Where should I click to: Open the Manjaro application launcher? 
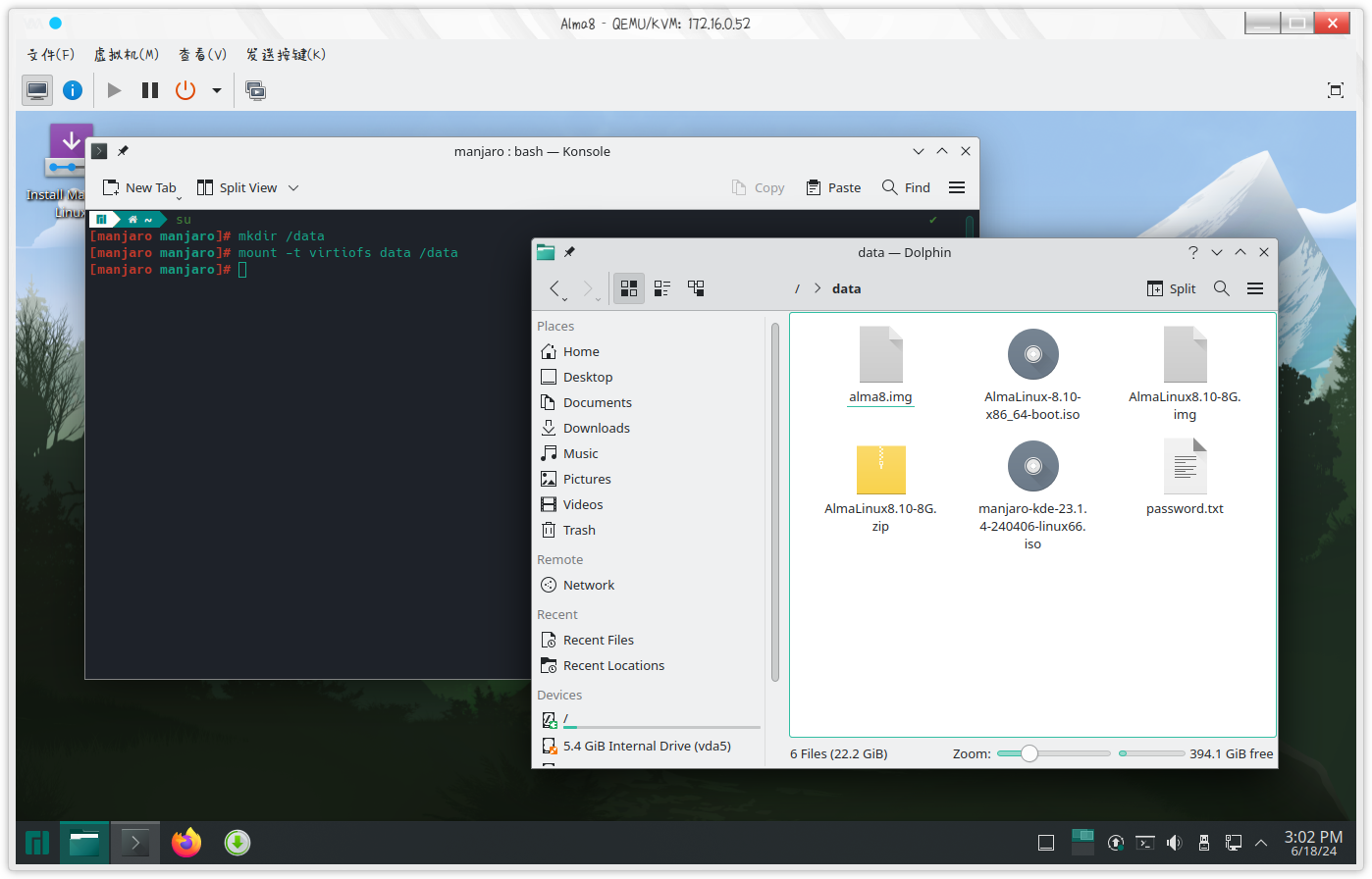[36, 843]
